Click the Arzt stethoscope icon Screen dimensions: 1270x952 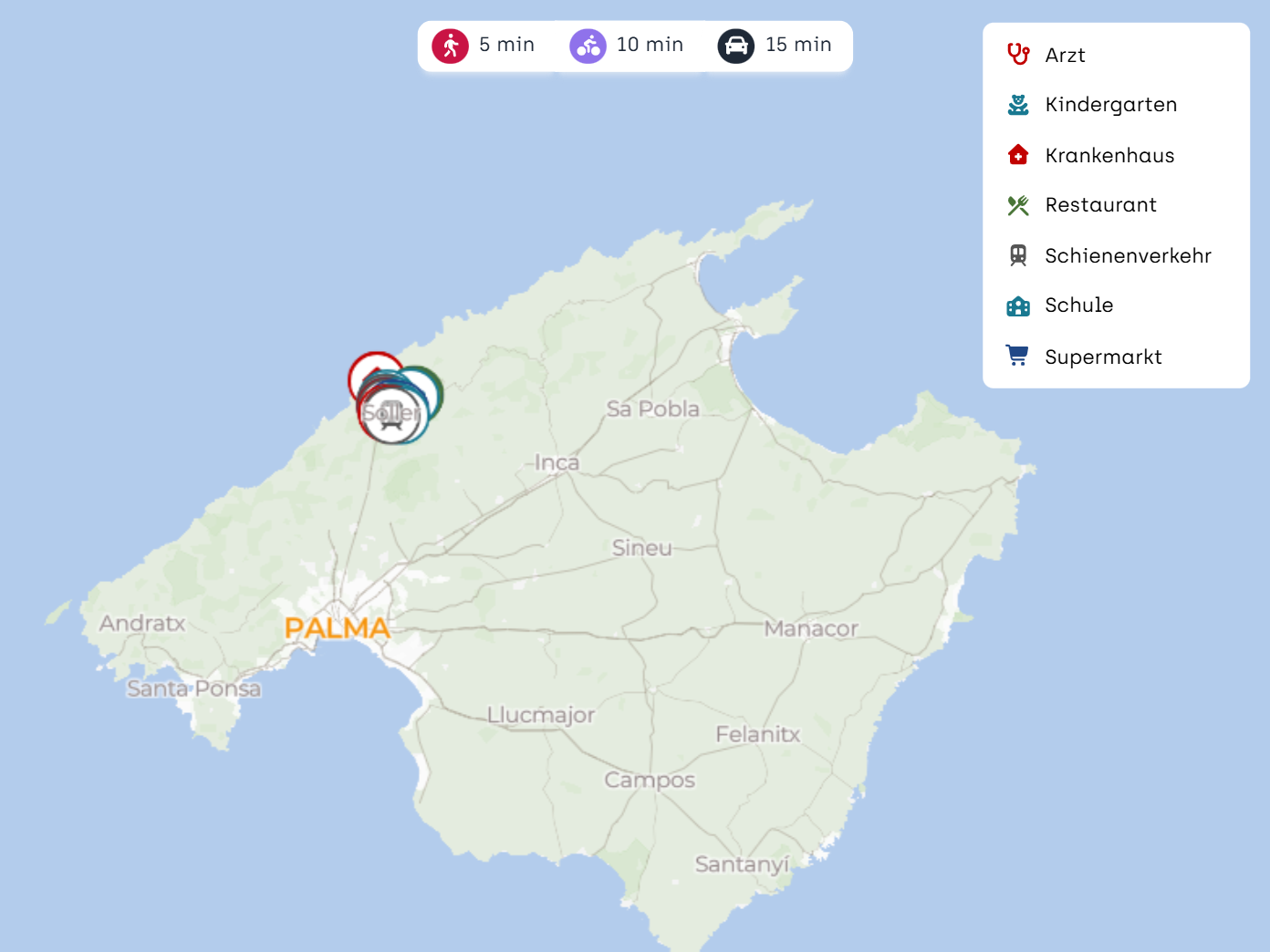click(1018, 55)
